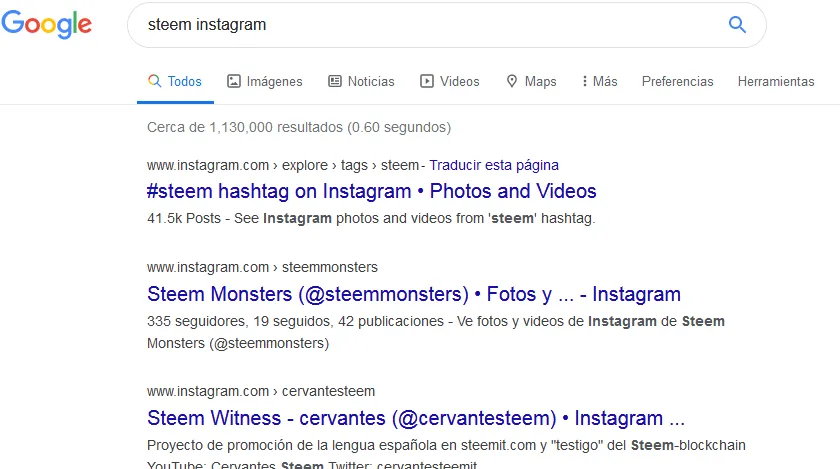This screenshot has height=469, width=840.
Task: Open the Google logo homepage link
Action: [47, 25]
